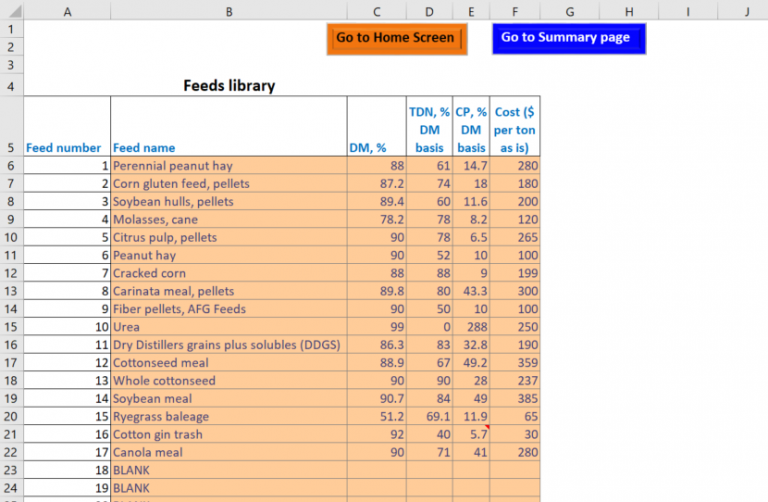The image size is (768, 502).
Task: Select Urea CP value 288
Action: coord(471,327)
